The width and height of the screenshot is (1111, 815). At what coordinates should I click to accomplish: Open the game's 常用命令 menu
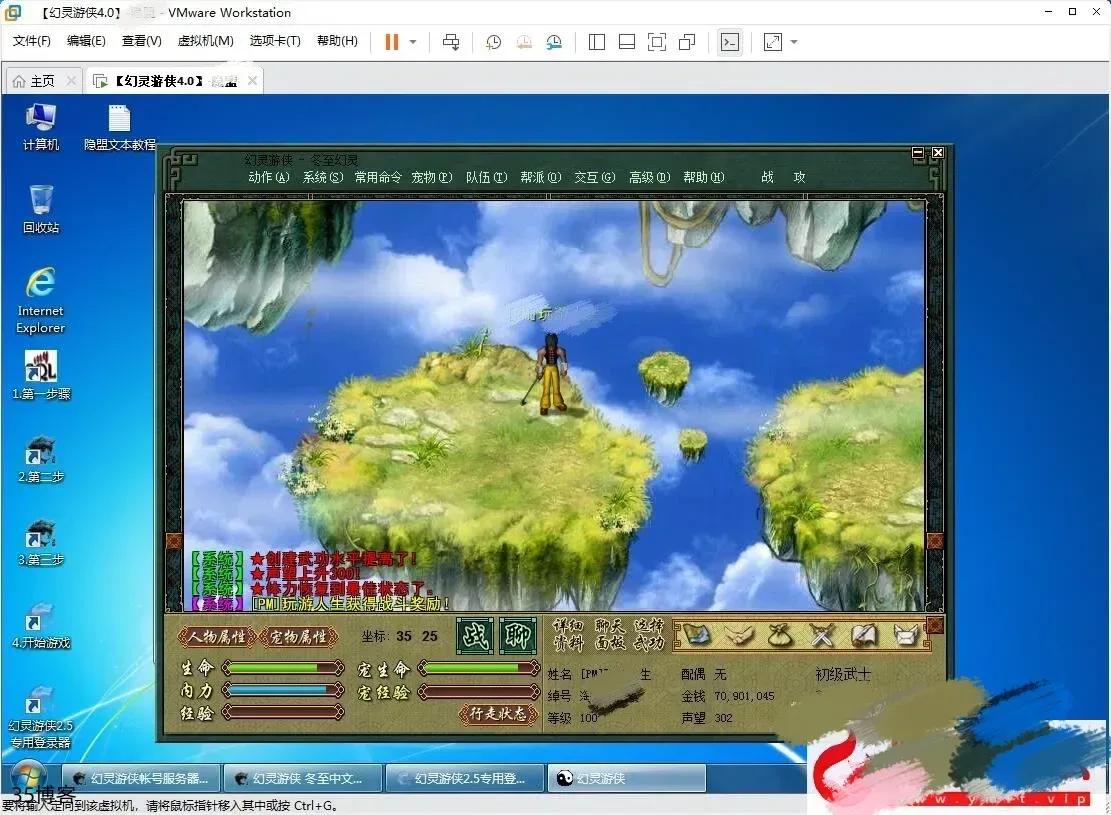378,177
